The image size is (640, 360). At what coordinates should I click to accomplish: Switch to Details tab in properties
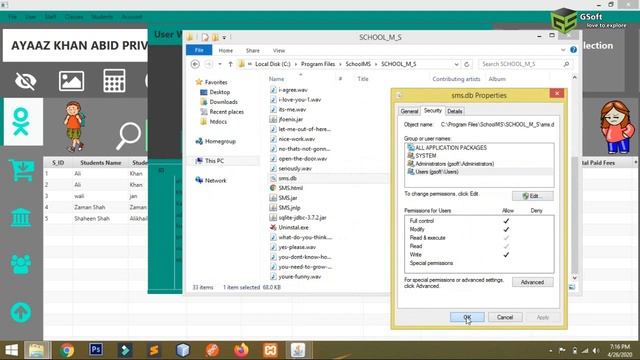point(454,111)
